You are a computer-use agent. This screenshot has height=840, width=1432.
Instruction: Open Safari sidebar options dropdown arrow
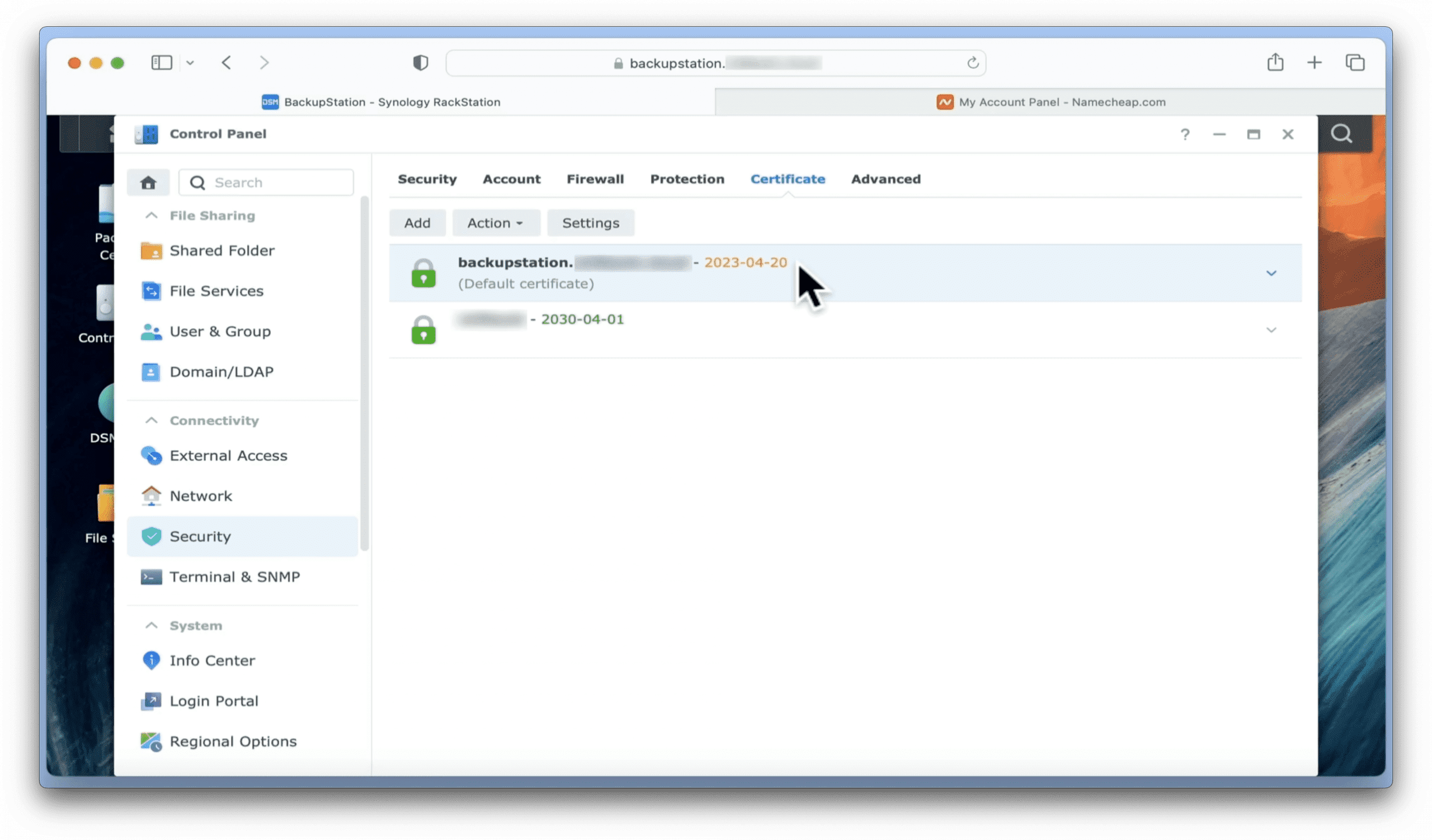190,63
